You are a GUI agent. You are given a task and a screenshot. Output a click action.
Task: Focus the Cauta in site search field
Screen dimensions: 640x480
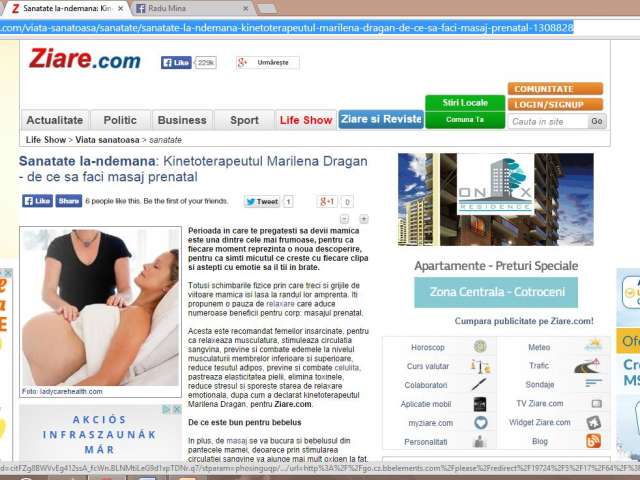pos(548,122)
